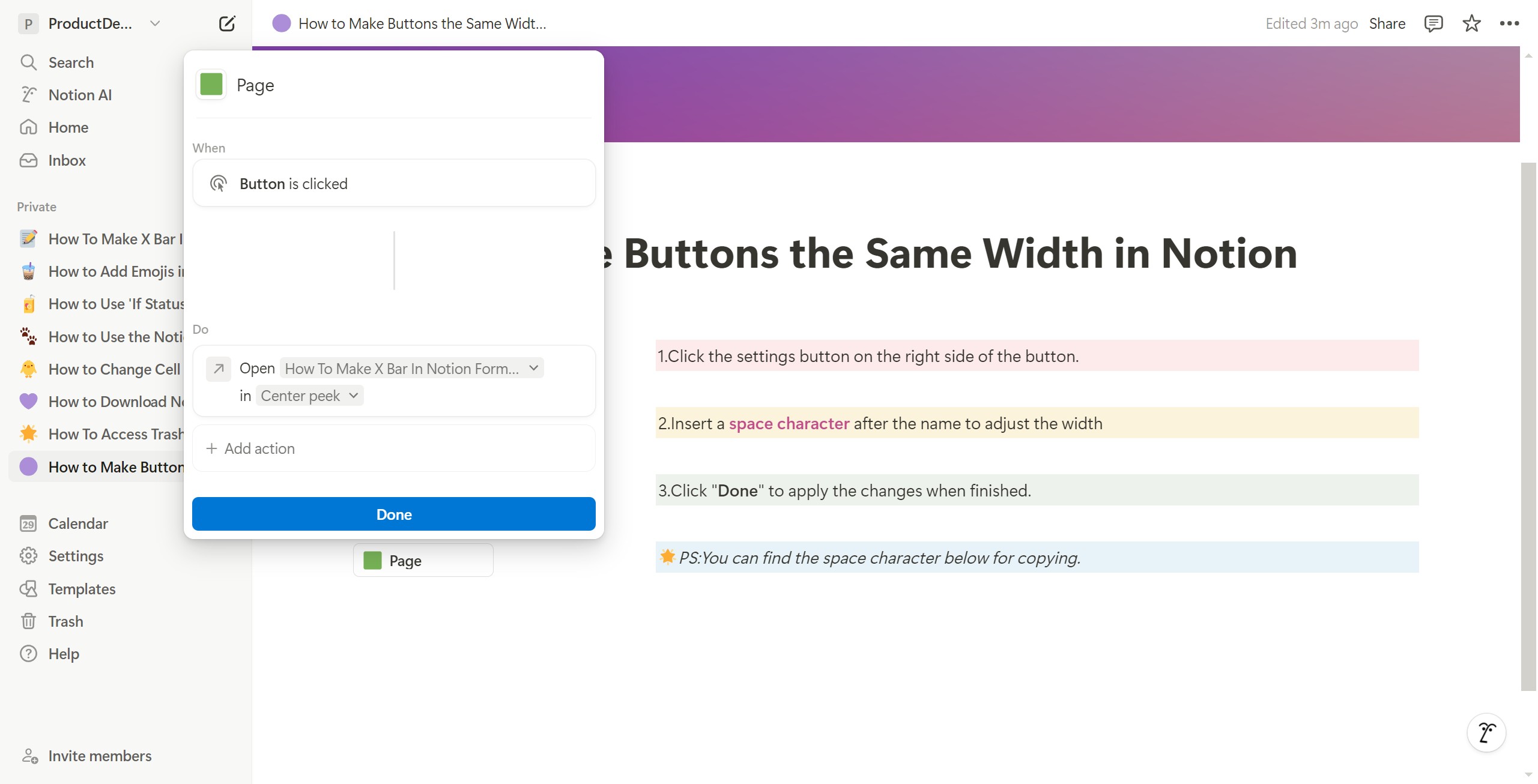Image resolution: width=1538 pixels, height=784 pixels.
Task: Open How To Access Trash page in sidebar
Action: click(x=99, y=434)
